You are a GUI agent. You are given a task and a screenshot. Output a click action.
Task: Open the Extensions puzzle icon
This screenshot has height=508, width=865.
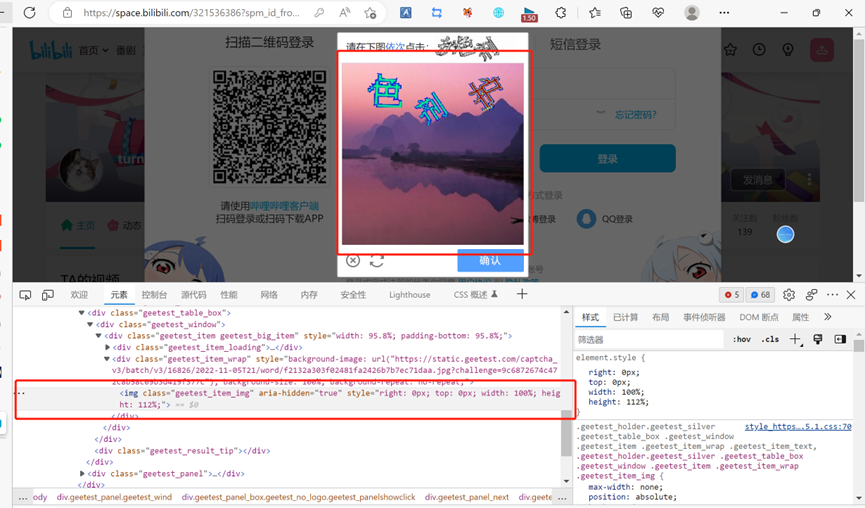tap(560, 12)
